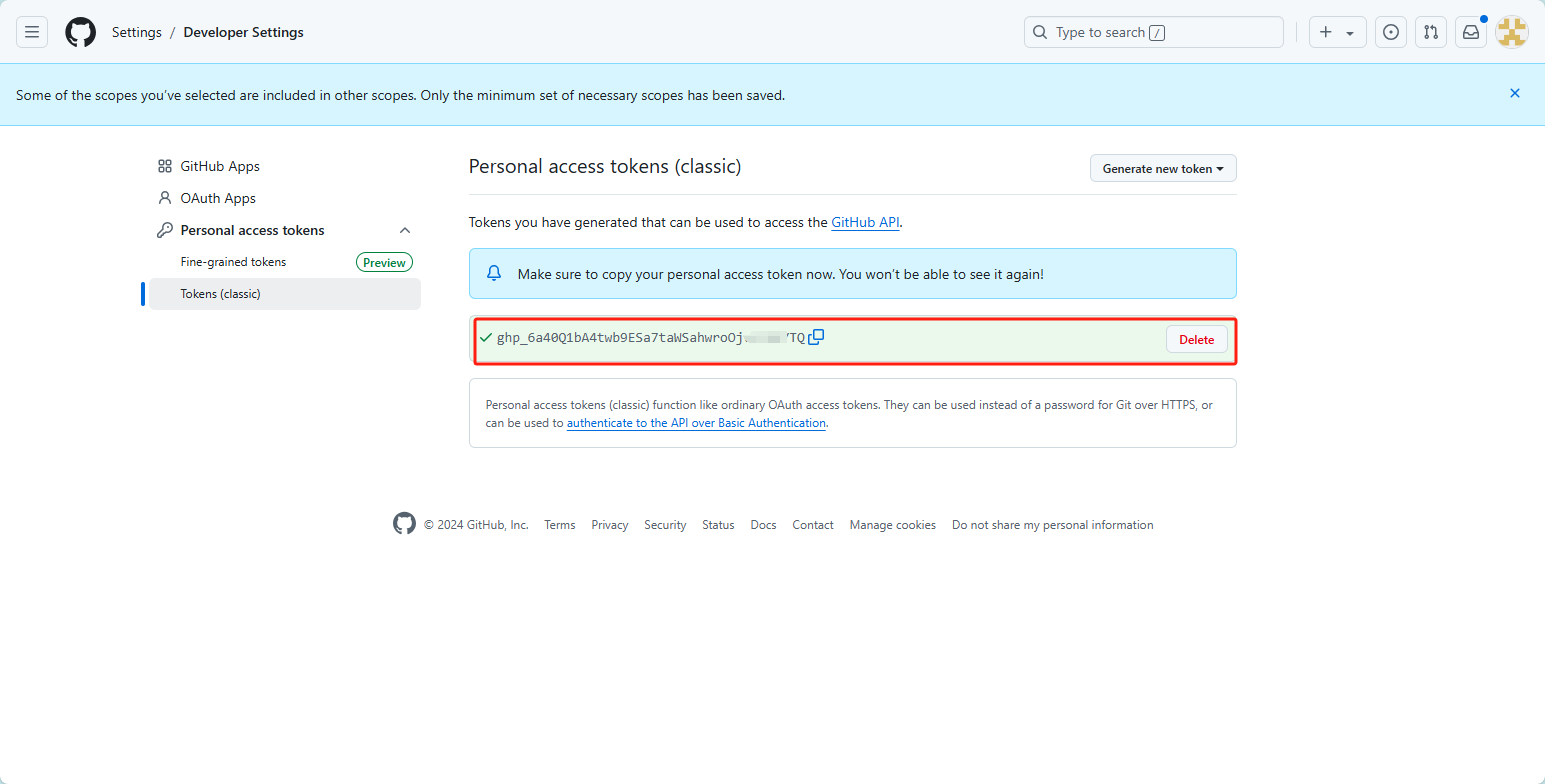1545x784 pixels.
Task: Open authenticate to the API over Basic Authentication link
Action: (696, 423)
